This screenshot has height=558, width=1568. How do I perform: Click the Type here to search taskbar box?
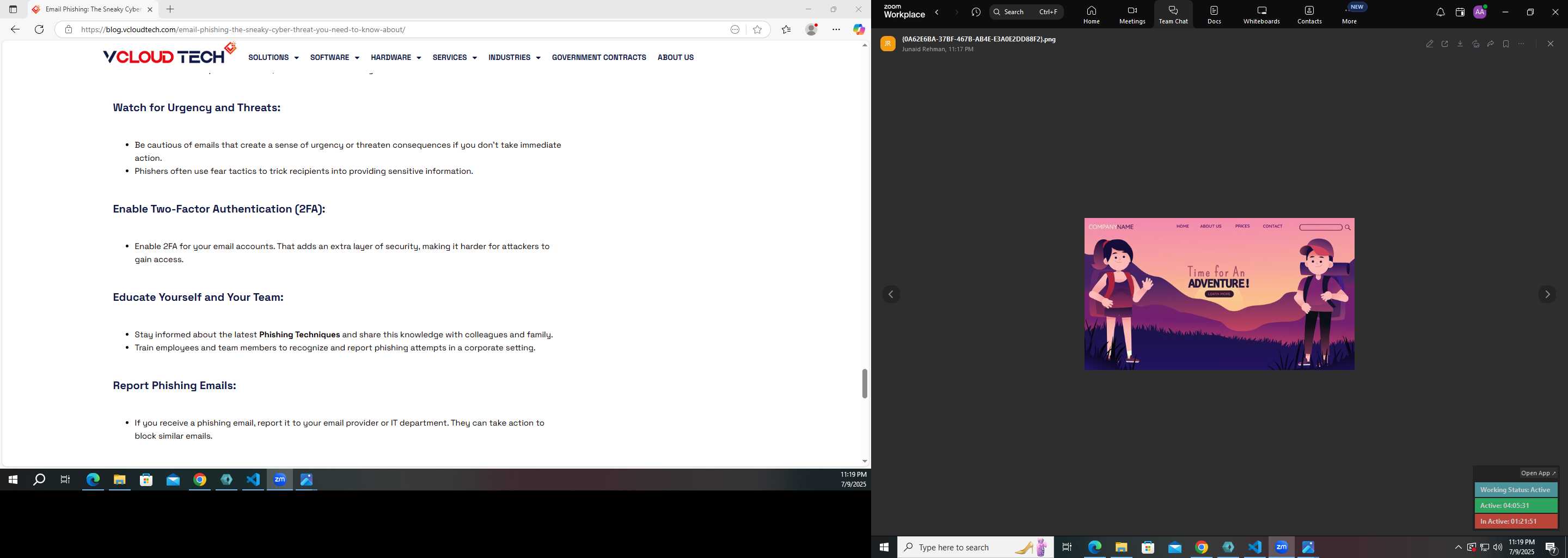pos(975,547)
